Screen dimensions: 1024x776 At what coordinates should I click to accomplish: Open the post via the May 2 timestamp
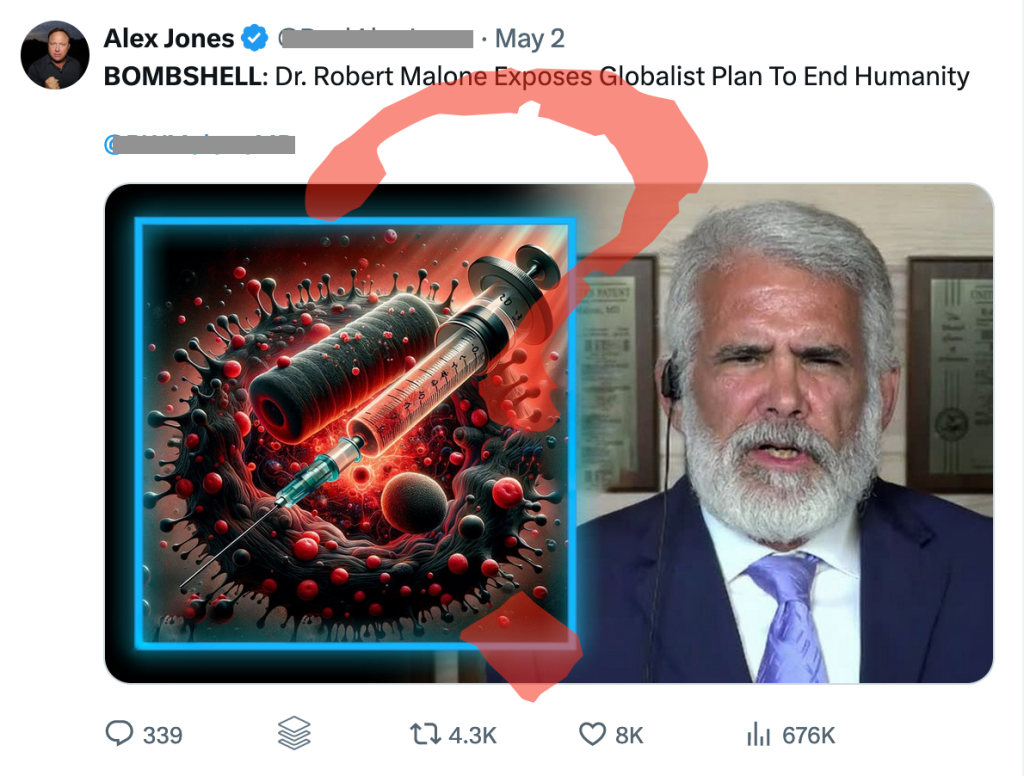pyautogui.click(x=529, y=39)
